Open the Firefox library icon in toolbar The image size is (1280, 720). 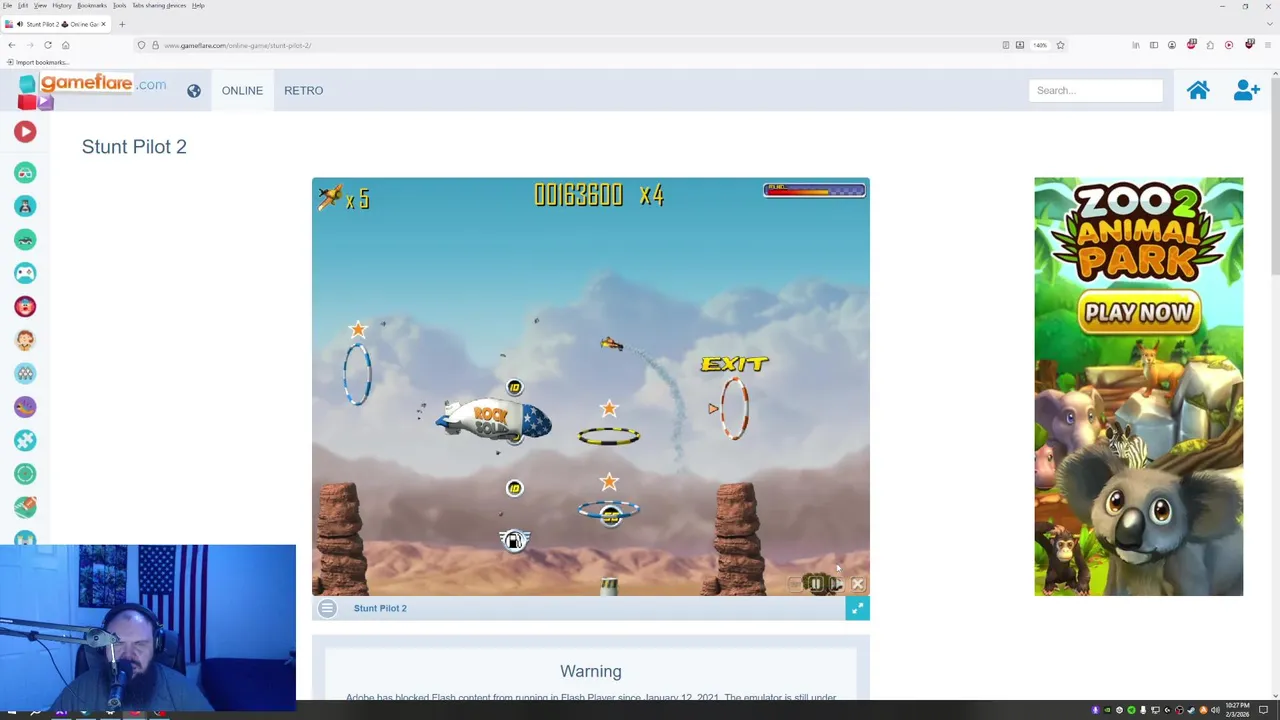[x=1135, y=45]
